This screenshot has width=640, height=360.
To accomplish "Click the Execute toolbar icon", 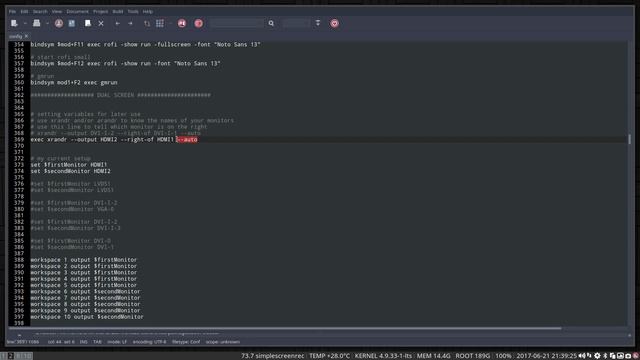I will click(182, 23).
